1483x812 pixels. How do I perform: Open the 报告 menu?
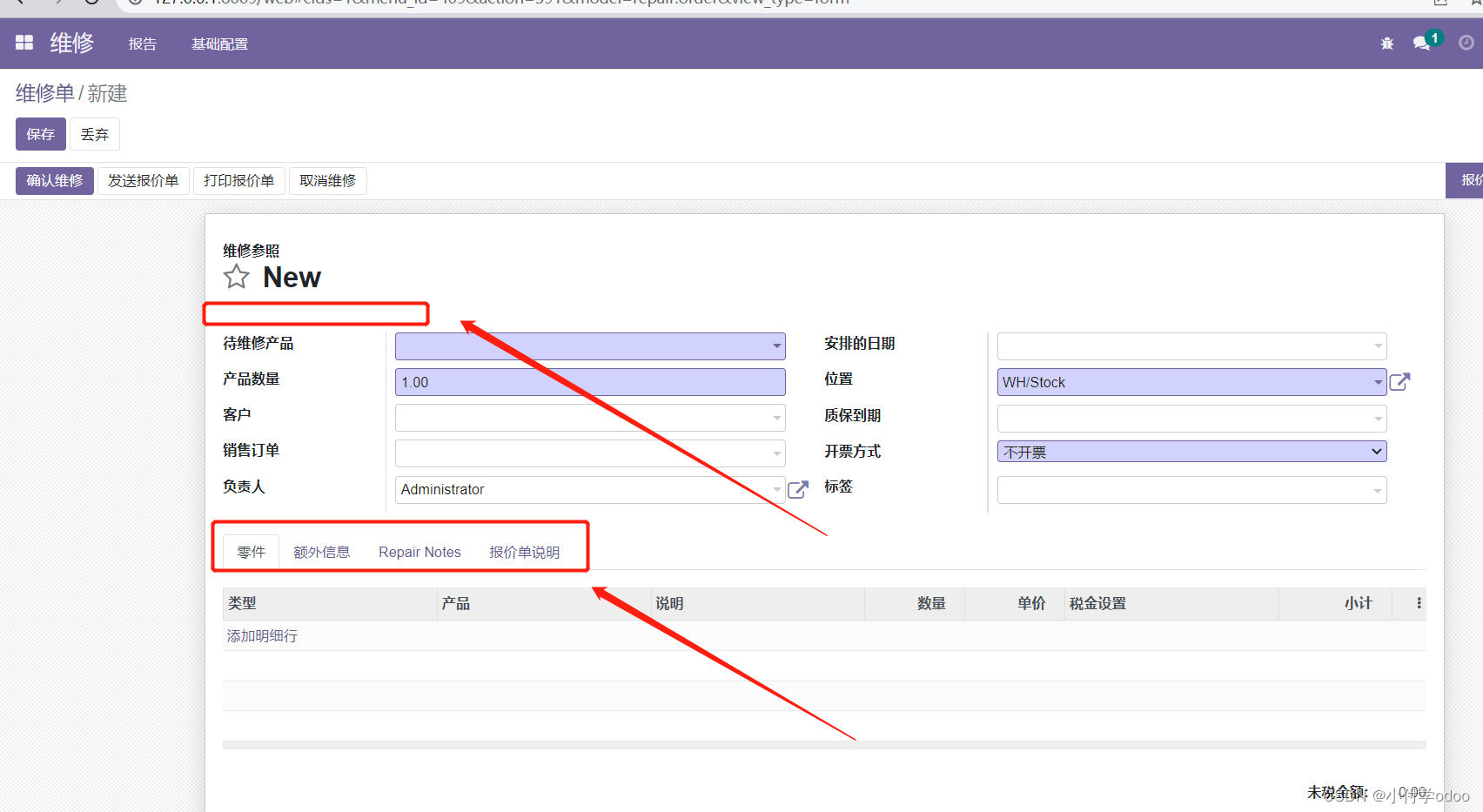(x=142, y=44)
